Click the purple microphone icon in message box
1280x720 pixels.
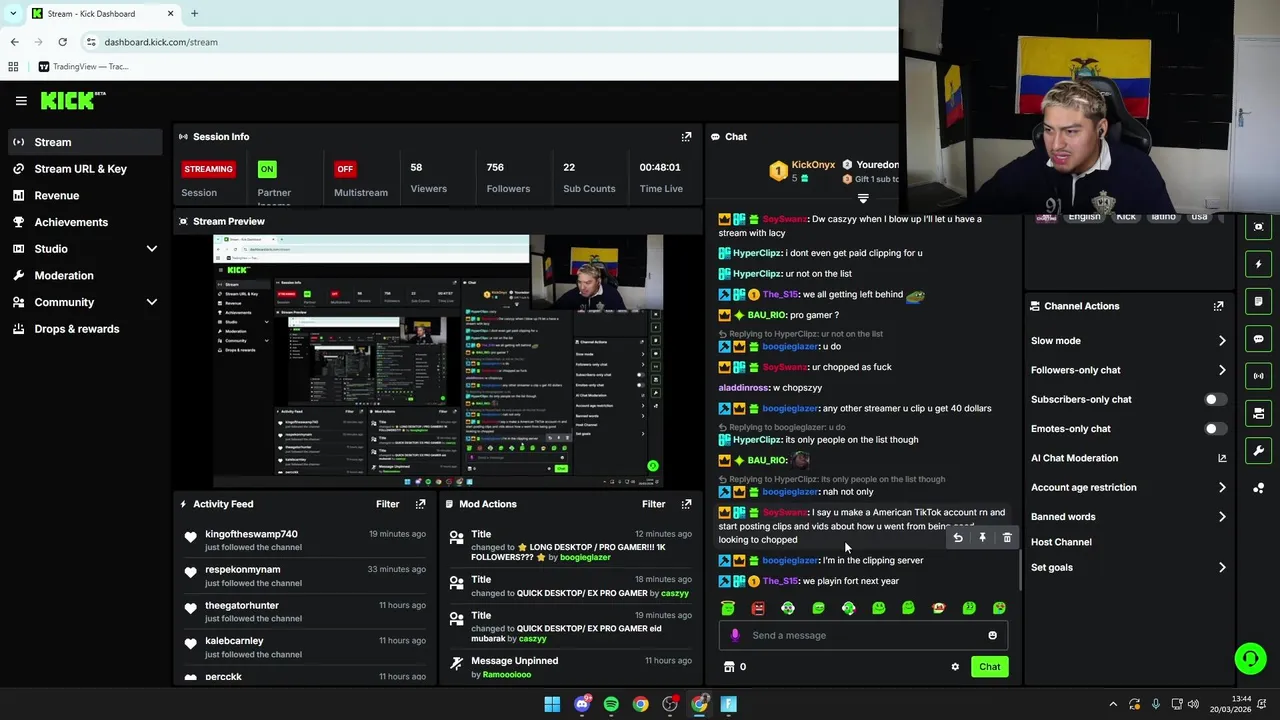[x=735, y=635]
